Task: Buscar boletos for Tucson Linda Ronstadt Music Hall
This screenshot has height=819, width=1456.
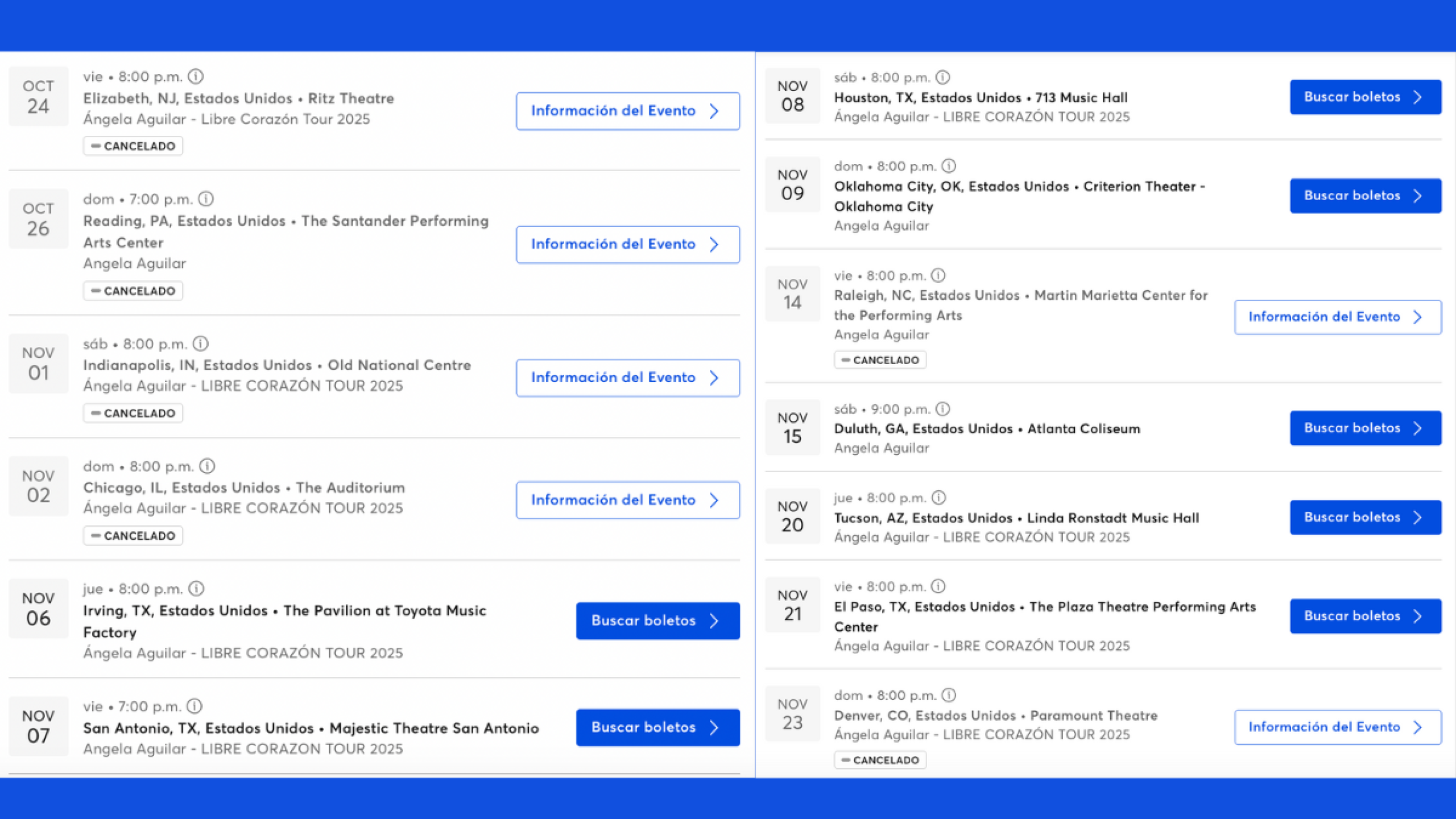Action: click(1365, 517)
